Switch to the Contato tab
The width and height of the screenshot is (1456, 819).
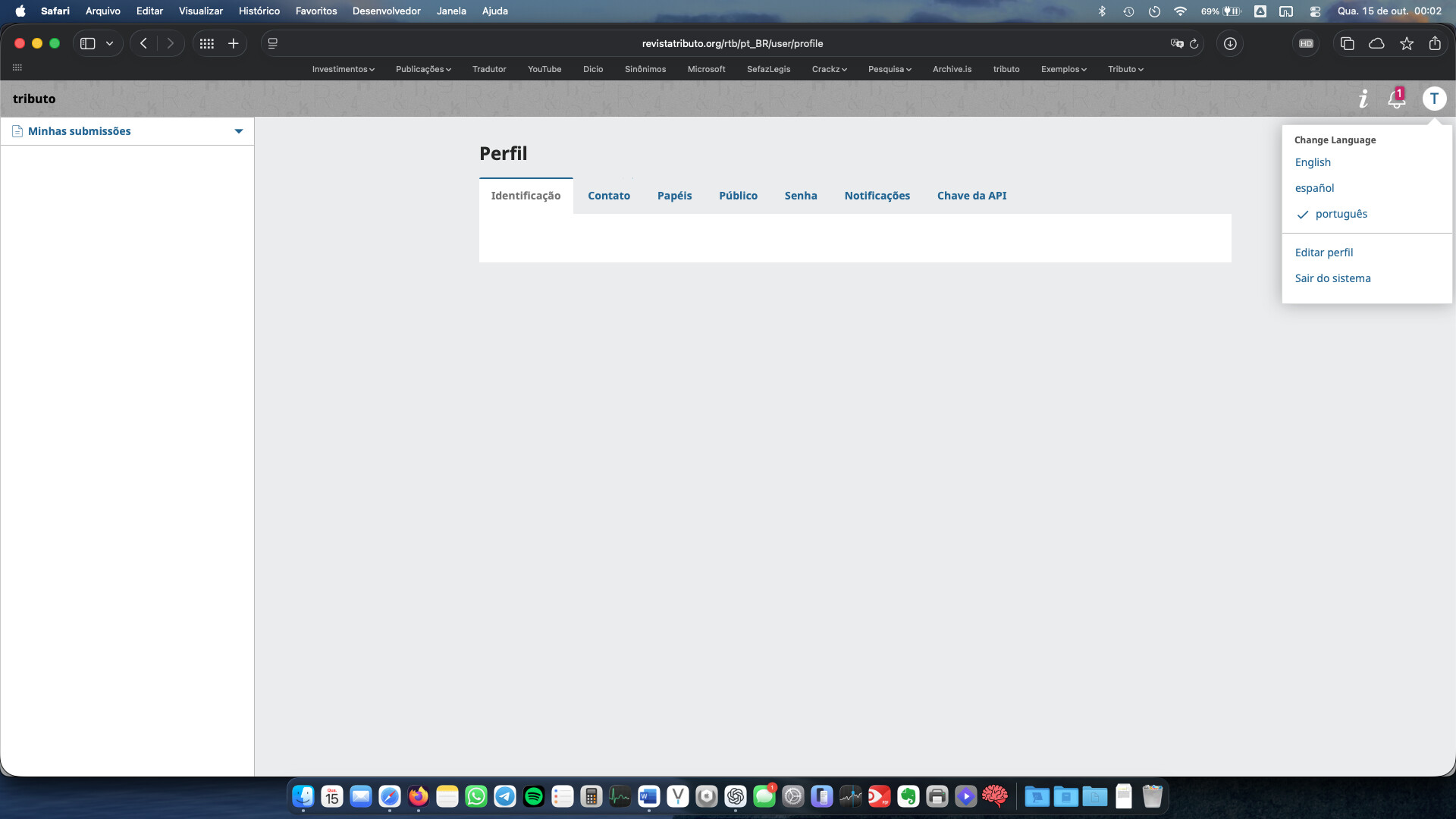point(608,196)
